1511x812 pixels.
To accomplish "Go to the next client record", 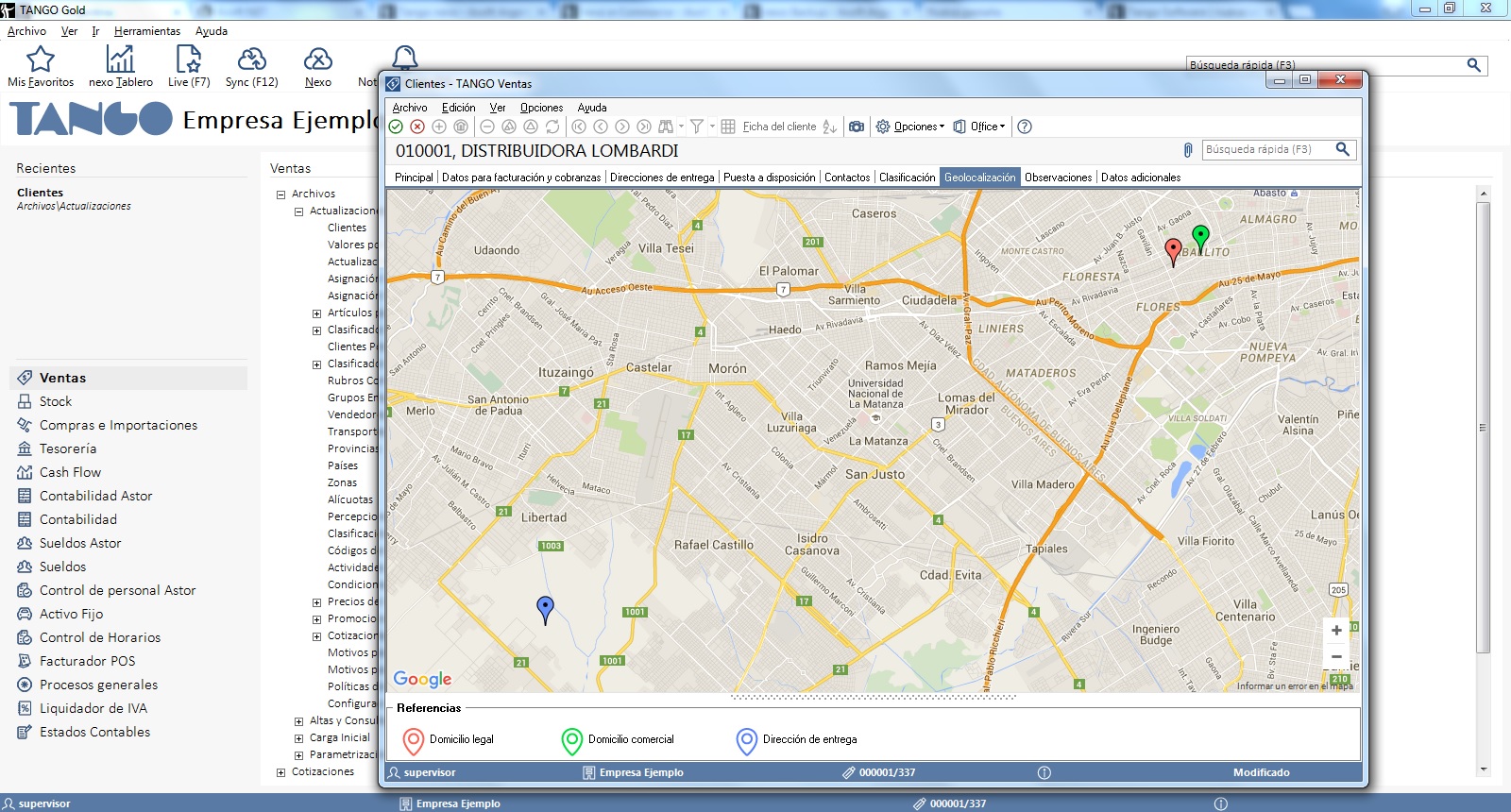I will point(622,127).
